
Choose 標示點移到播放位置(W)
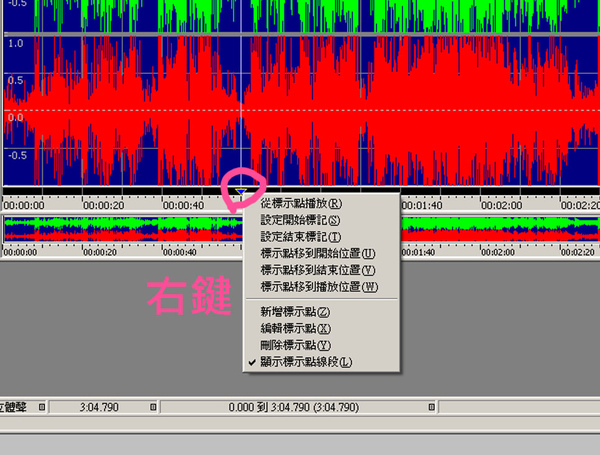click(x=321, y=287)
